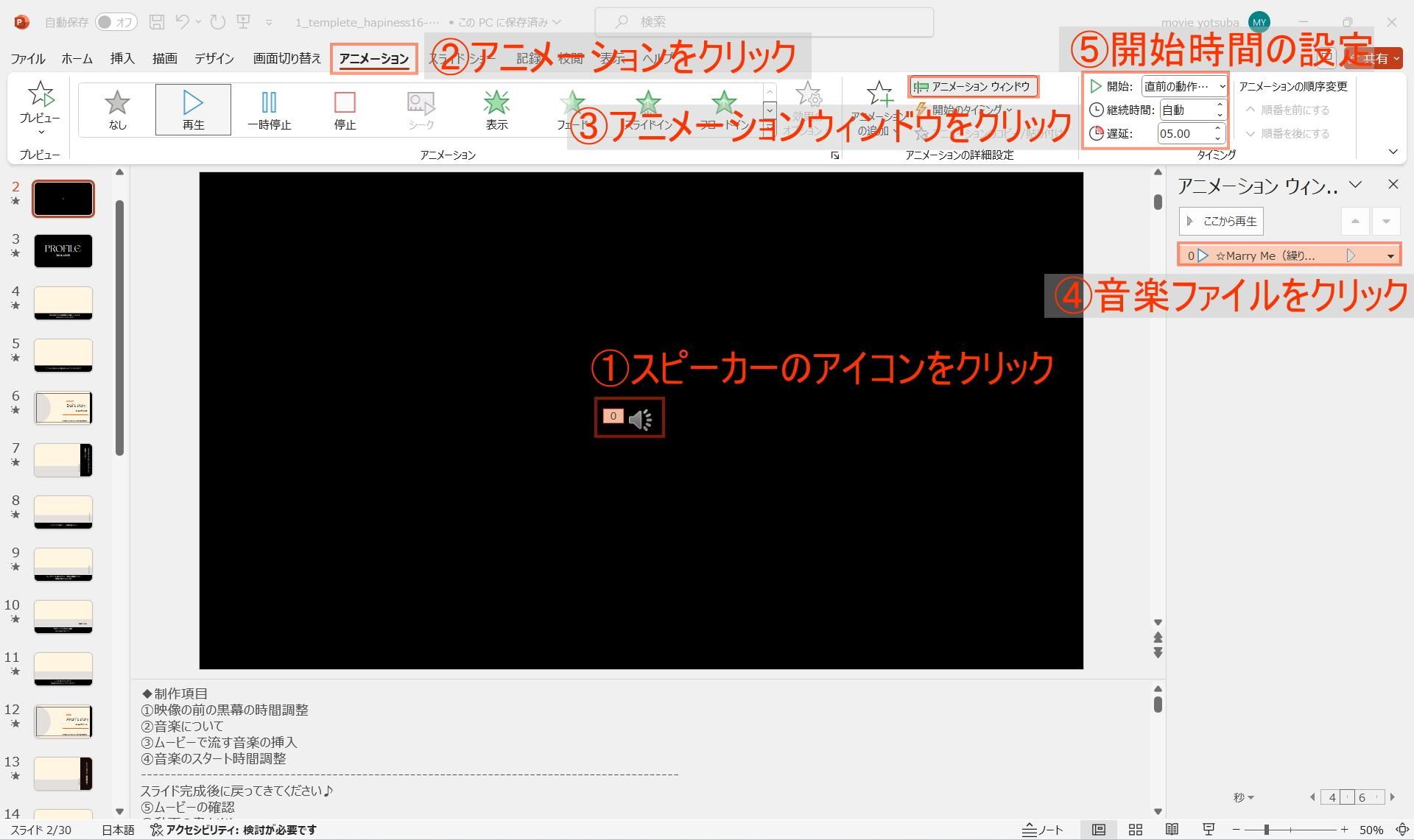The image size is (1414, 840).
Task: Collapse the ribbon using chevron
Action: click(x=1393, y=152)
